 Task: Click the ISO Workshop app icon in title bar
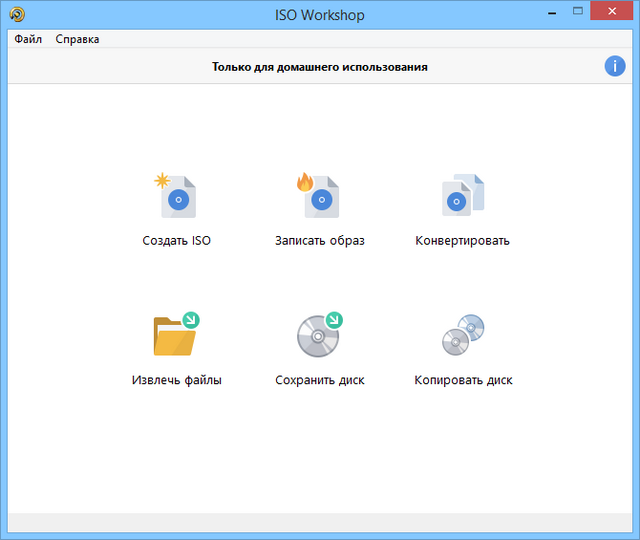(x=17, y=14)
